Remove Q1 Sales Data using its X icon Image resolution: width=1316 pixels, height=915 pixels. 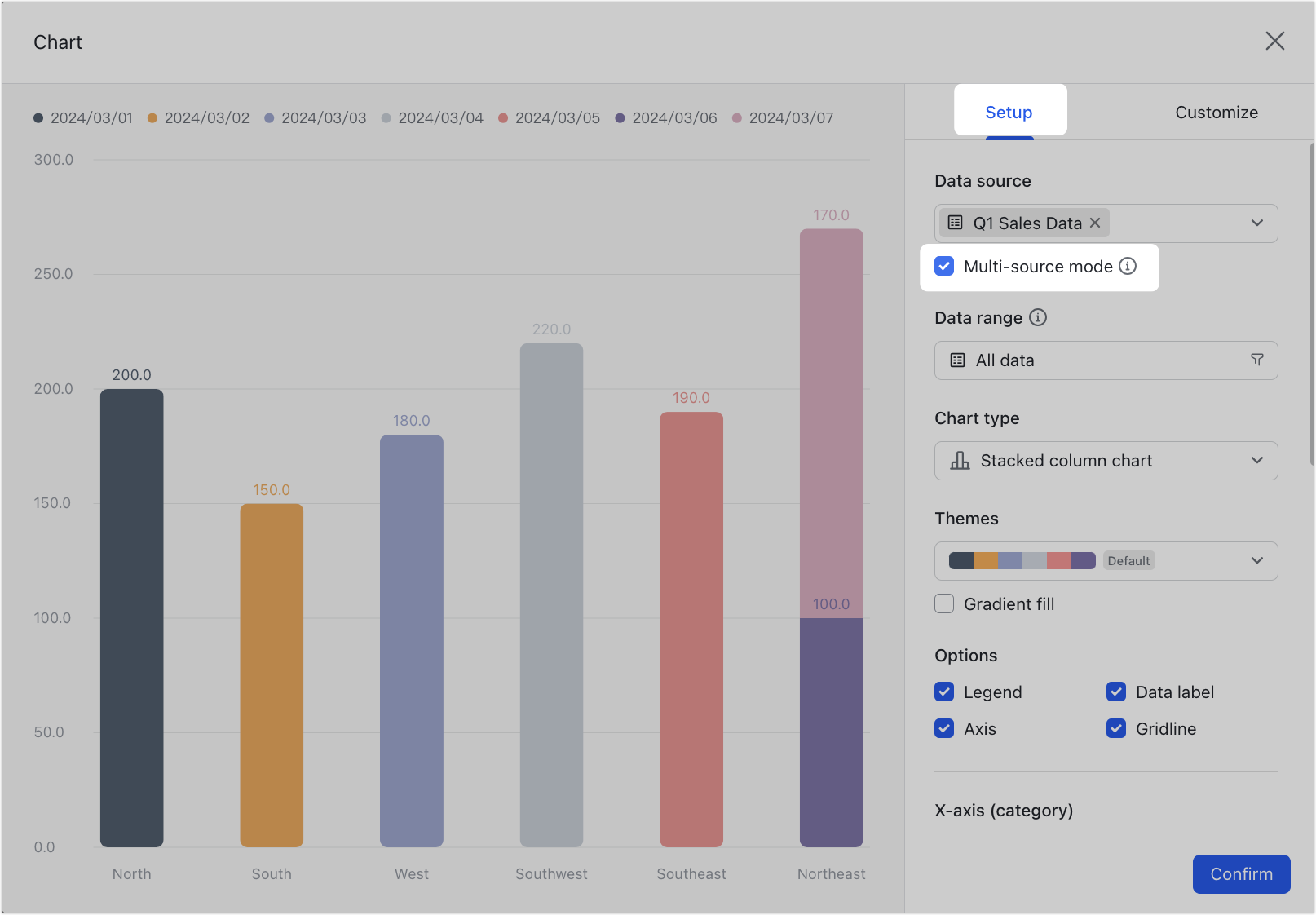pyautogui.click(x=1094, y=222)
